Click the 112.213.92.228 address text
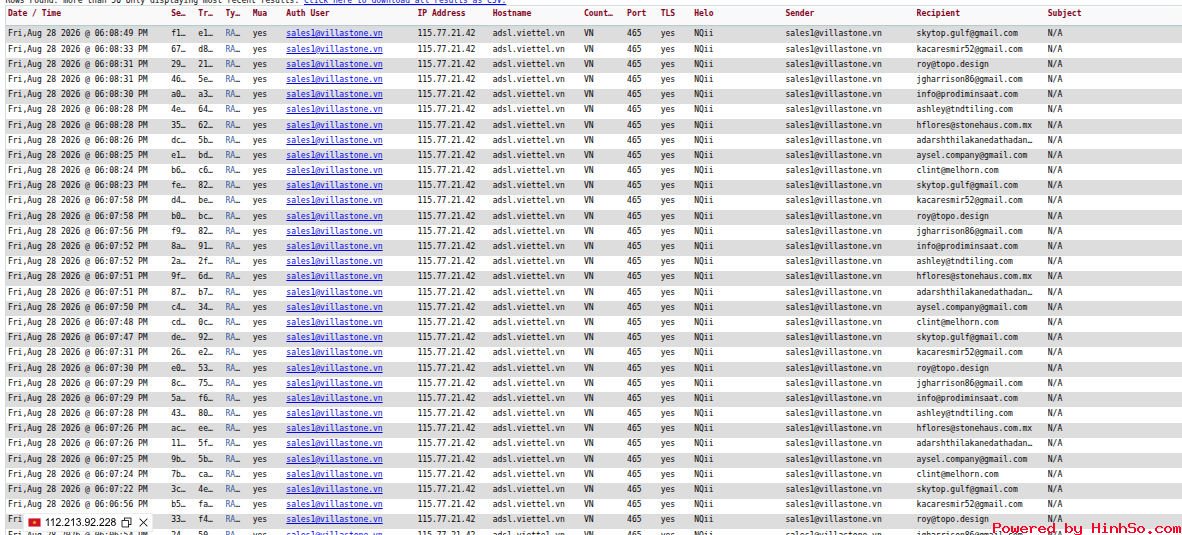The image size is (1182, 535). coord(80,522)
